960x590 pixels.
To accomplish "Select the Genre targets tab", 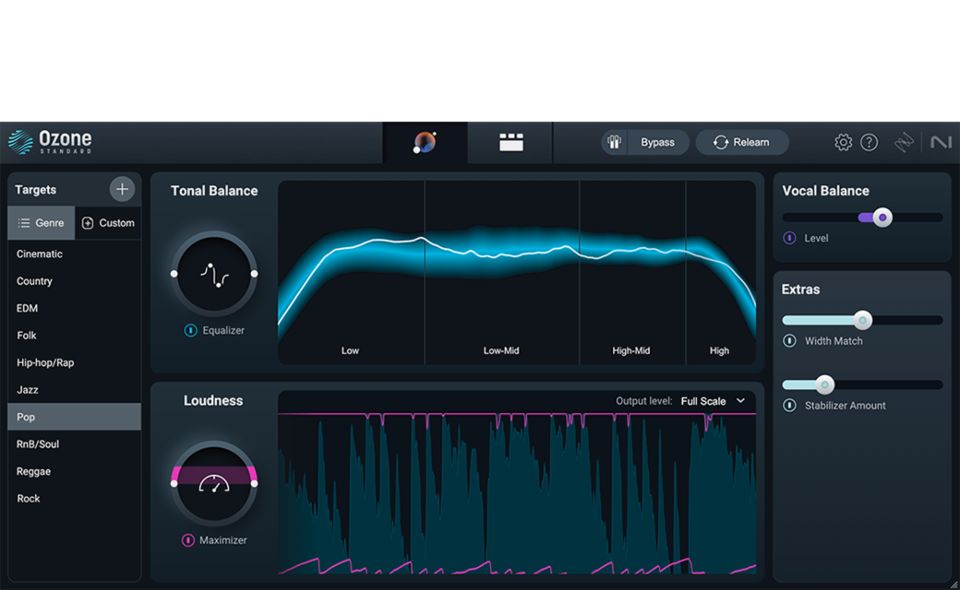I will 41,223.
